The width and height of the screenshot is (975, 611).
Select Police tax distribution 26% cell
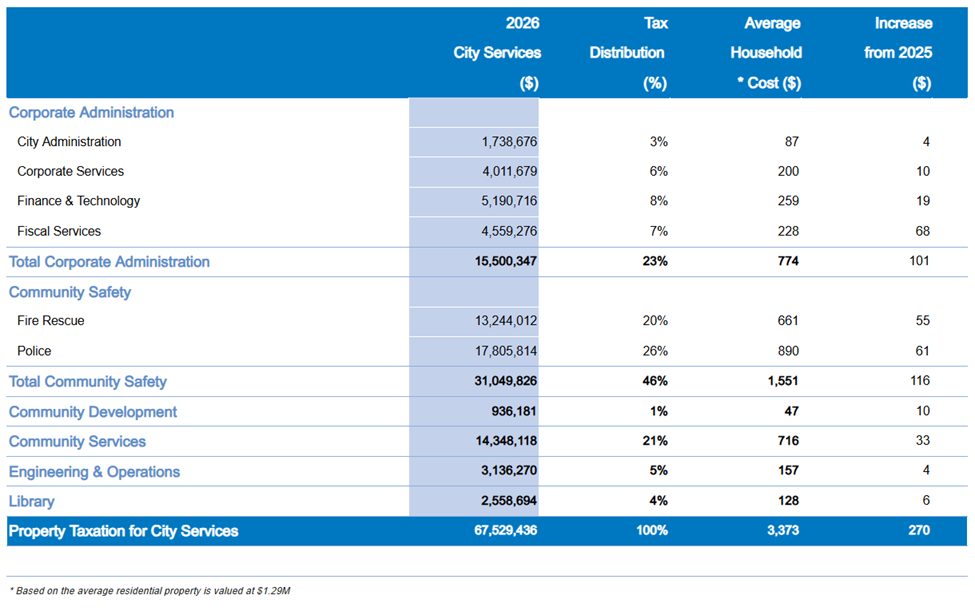[655, 351]
